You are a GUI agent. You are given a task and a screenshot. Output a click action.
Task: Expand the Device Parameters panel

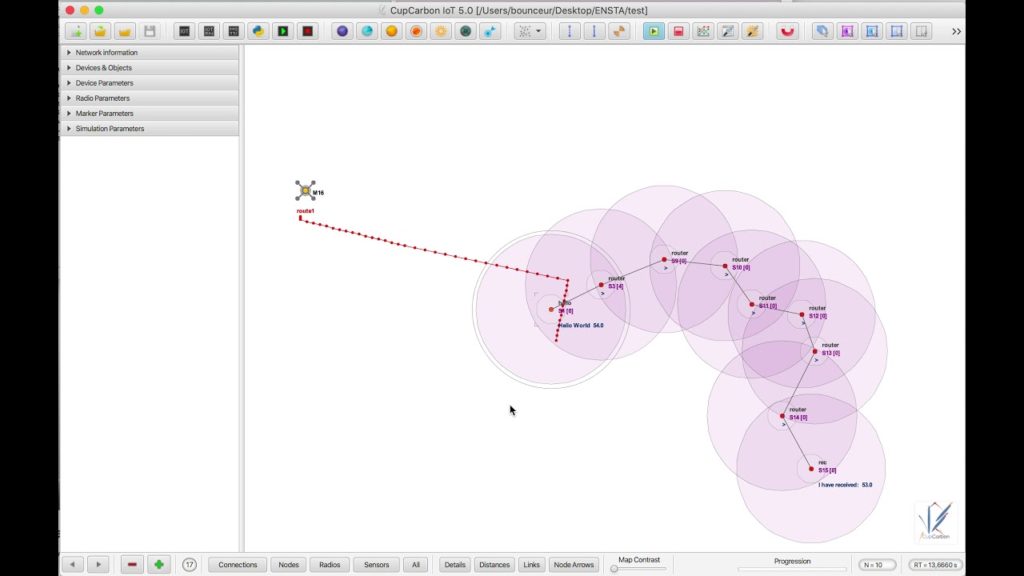(150, 83)
